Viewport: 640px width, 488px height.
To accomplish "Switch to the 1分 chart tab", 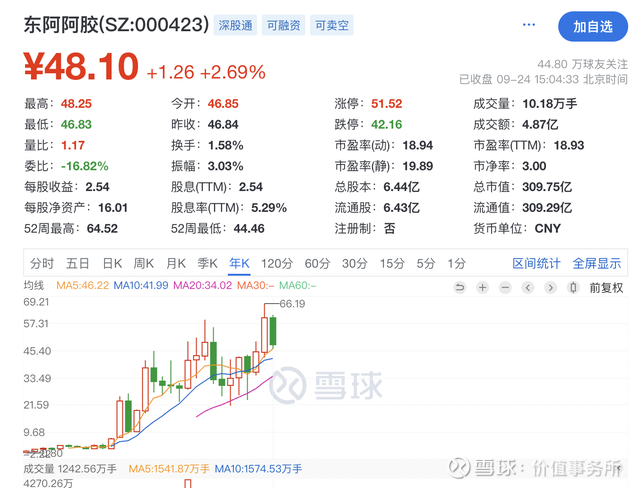I will click(x=456, y=264).
